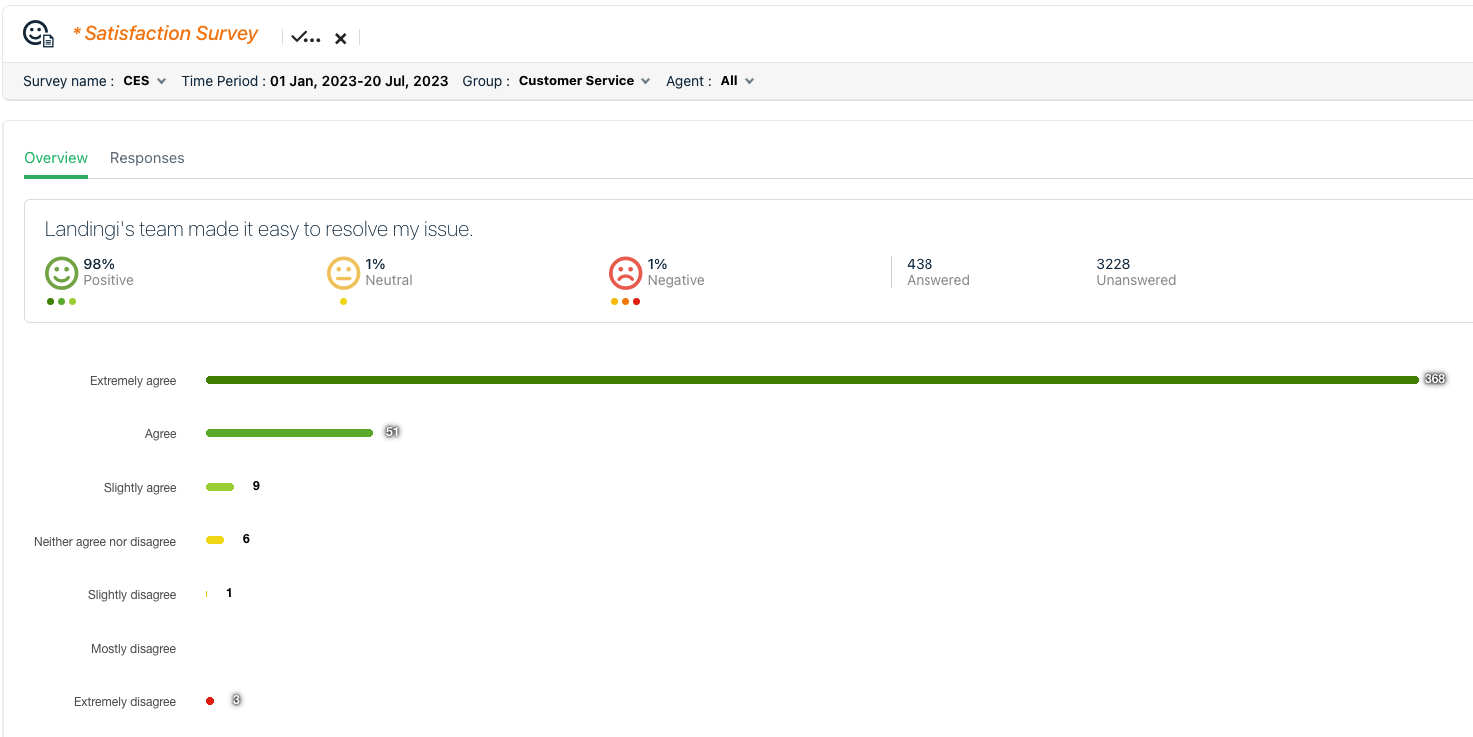Click the checkmark save icon beside title
The width and height of the screenshot is (1473, 737).
tap(305, 38)
